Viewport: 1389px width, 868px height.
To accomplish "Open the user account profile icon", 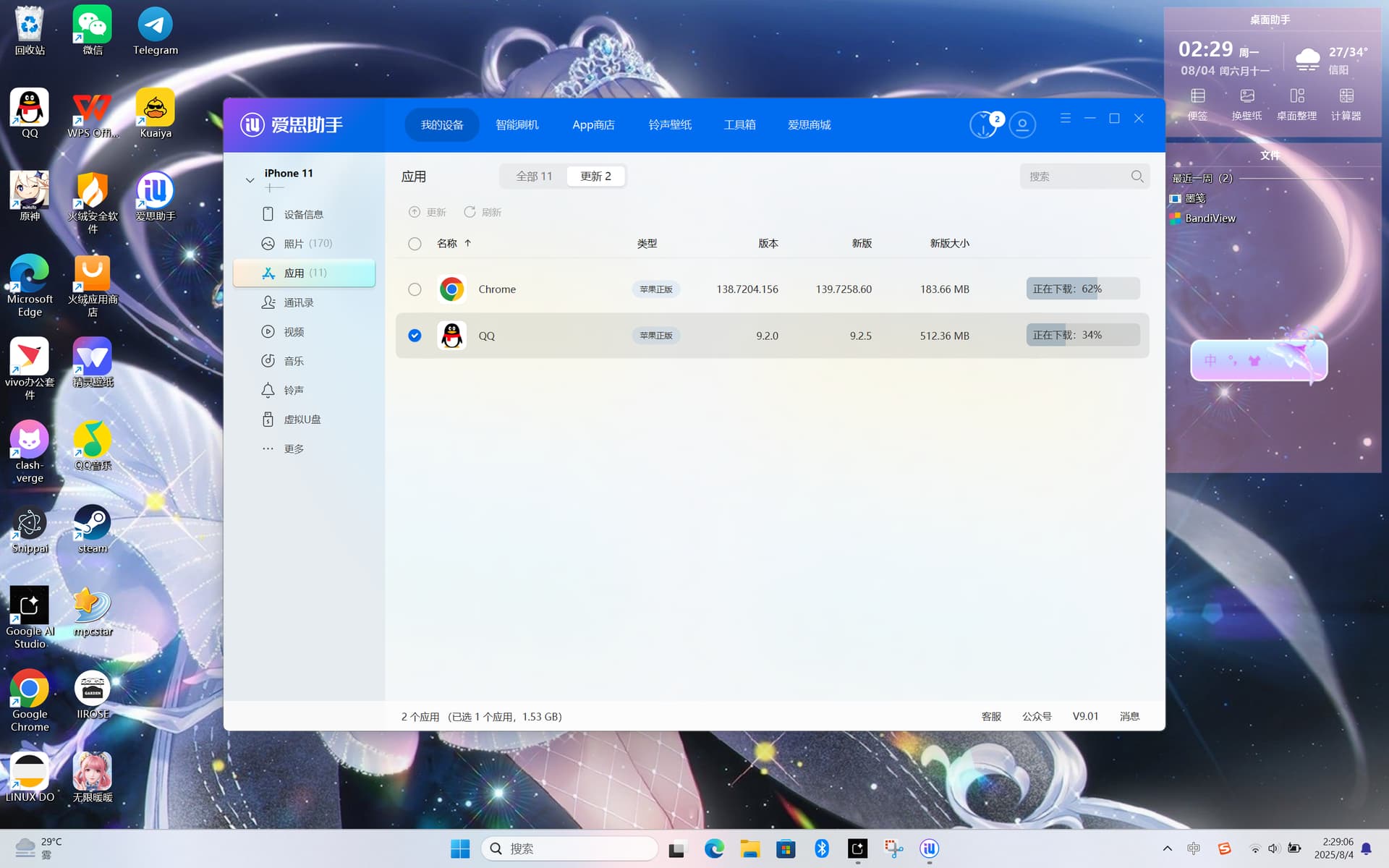I will (1022, 125).
